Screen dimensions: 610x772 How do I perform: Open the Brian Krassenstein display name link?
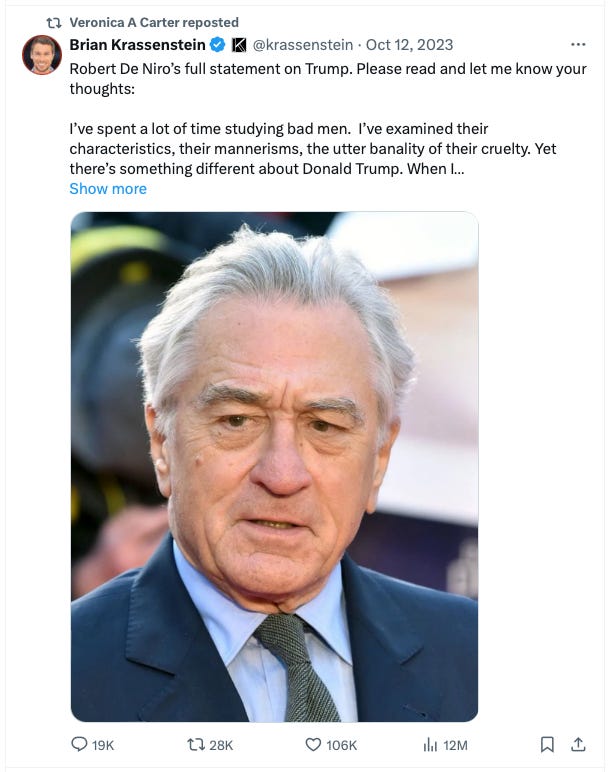(137, 45)
